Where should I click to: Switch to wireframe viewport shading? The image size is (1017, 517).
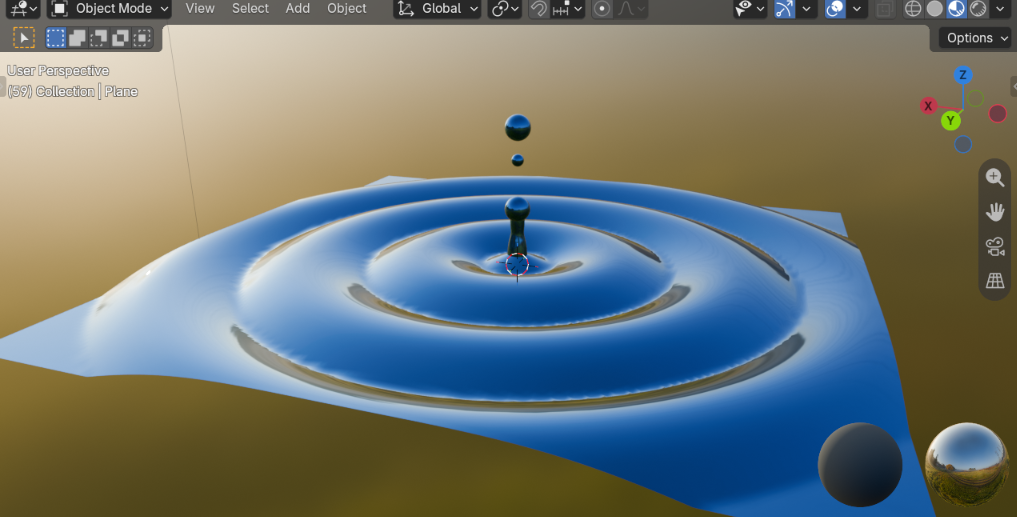tap(913, 8)
